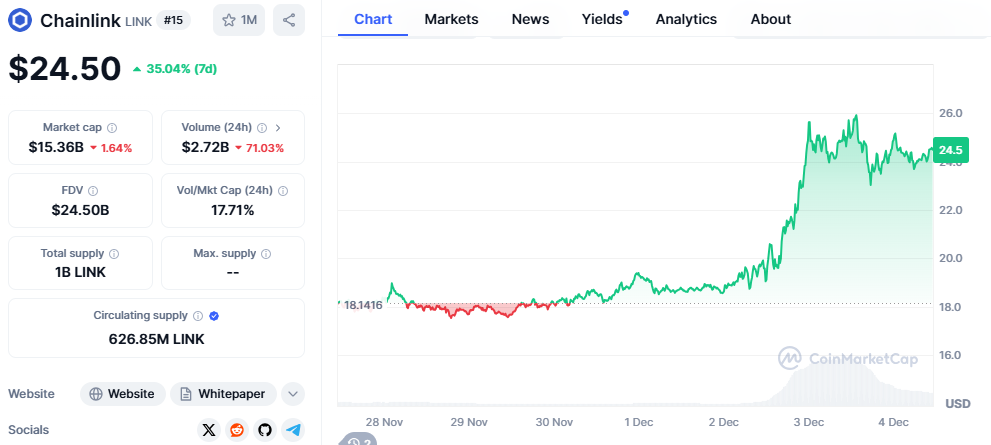Click the 1B LINK total supply value
Image resolution: width=991 pixels, height=445 pixels.
(x=80, y=272)
